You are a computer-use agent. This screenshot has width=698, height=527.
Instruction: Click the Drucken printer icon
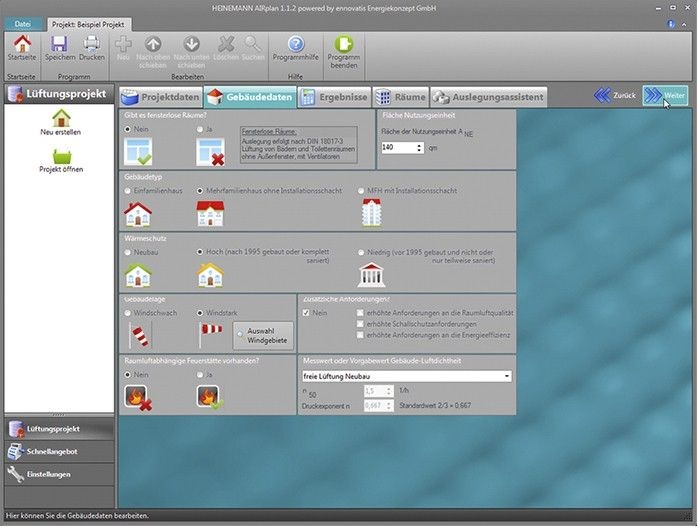(x=91, y=44)
